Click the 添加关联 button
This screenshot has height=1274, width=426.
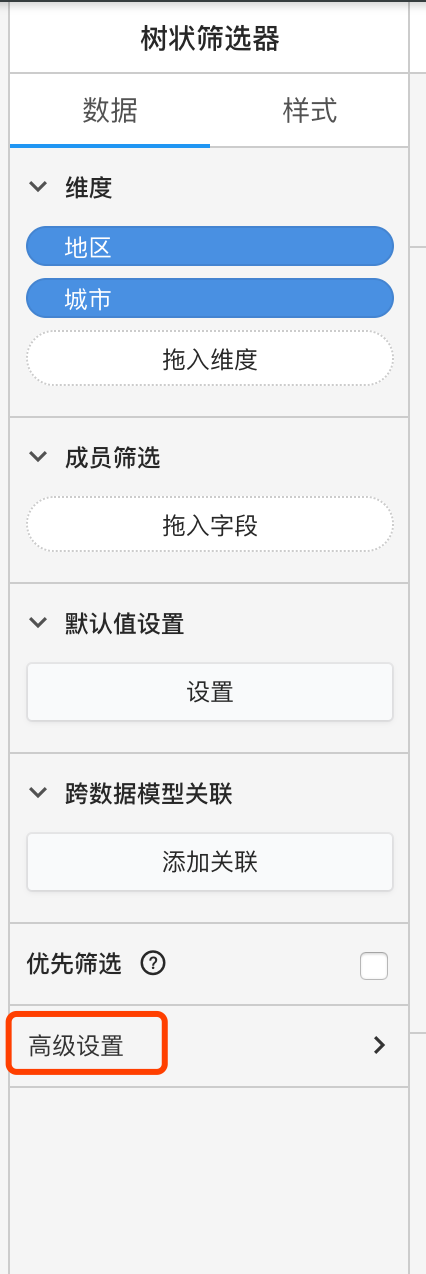[x=210, y=862]
